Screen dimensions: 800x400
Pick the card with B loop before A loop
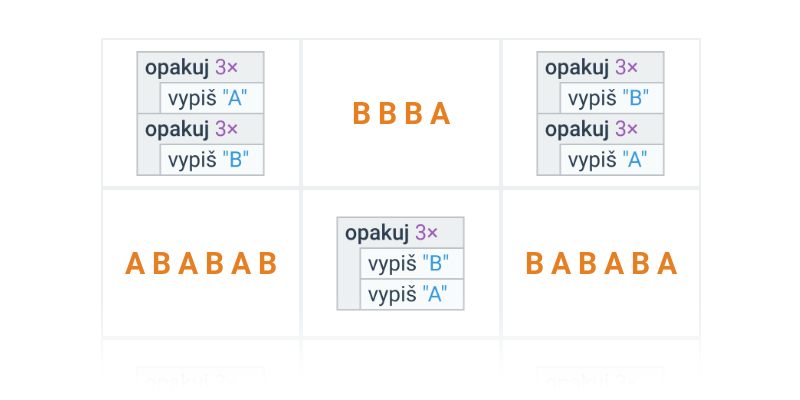click(x=601, y=113)
